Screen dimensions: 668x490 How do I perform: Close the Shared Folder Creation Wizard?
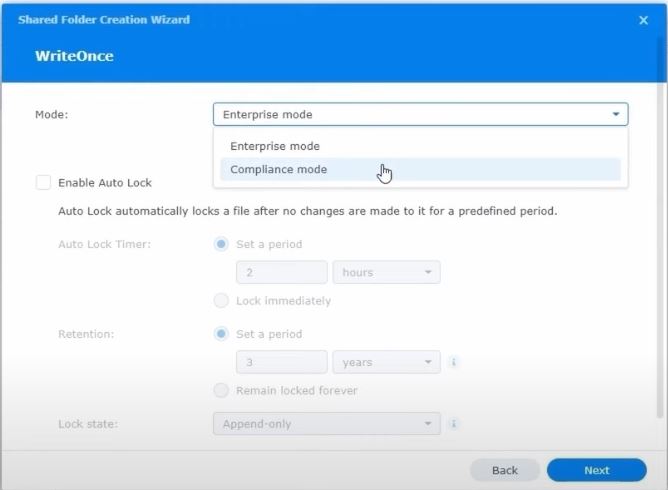(643, 20)
